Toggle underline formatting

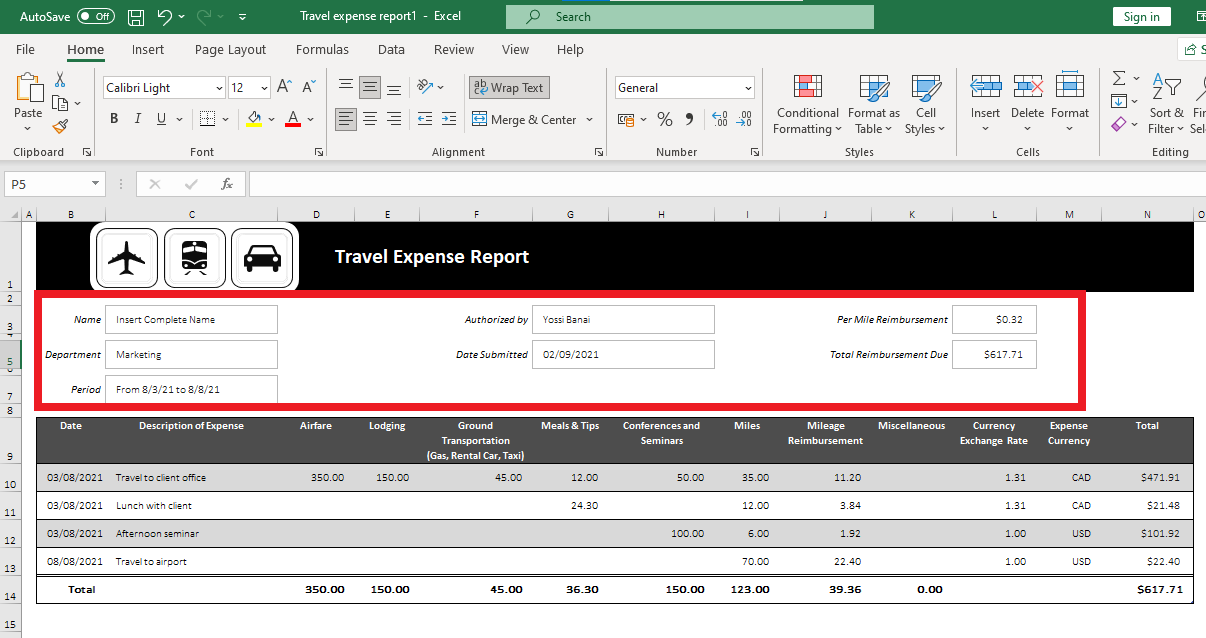160,118
